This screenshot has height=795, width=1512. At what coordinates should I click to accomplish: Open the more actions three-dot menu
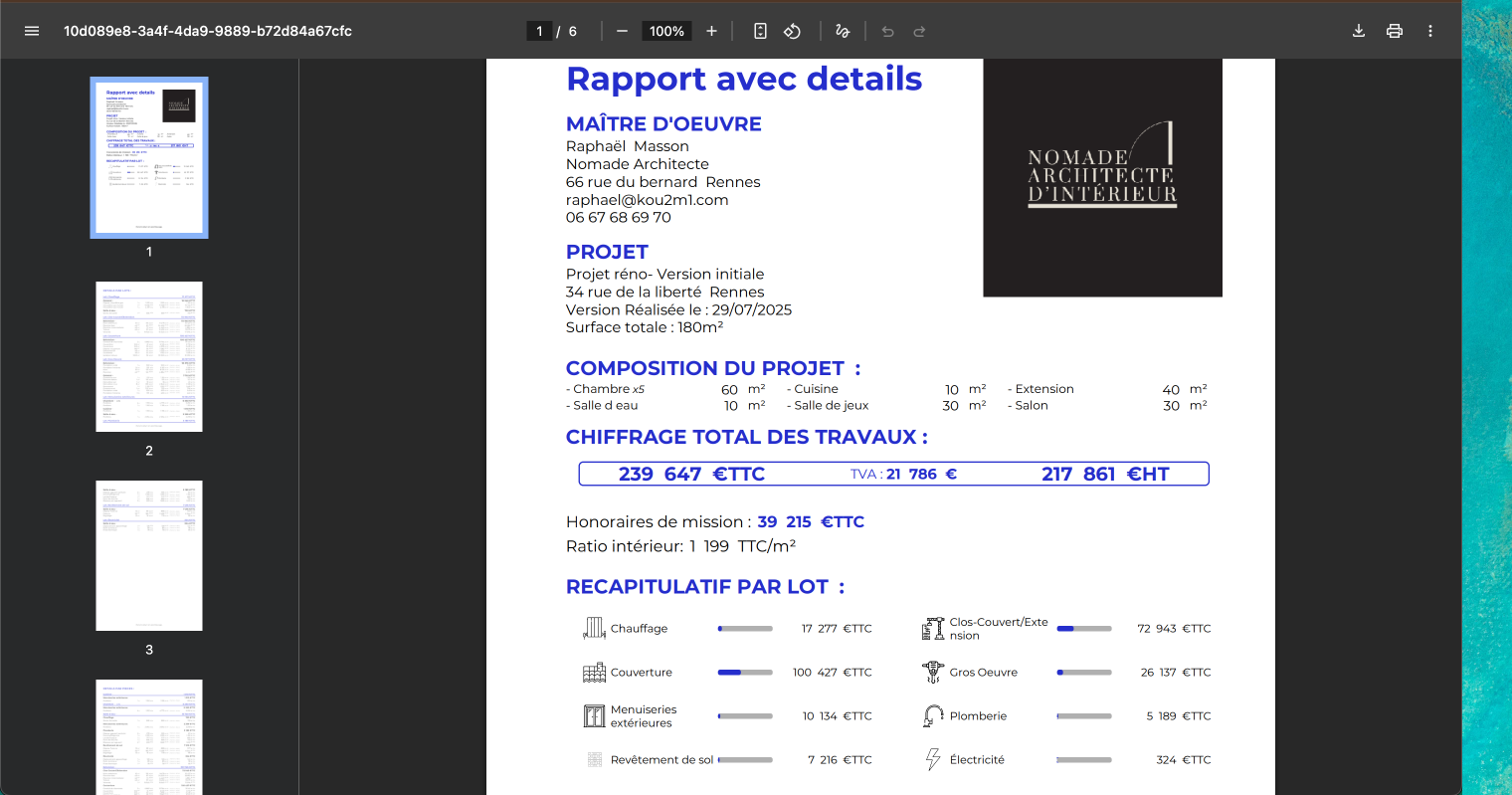pos(1430,31)
